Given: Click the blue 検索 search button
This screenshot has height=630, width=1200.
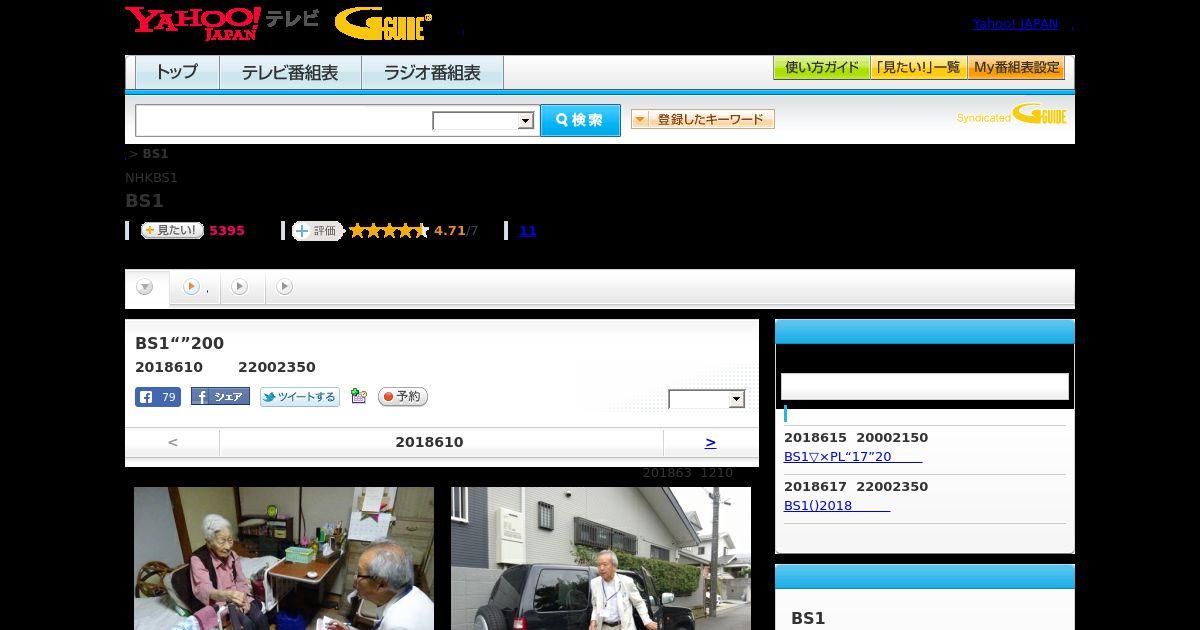Looking at the screenshot, I should click(580, 120).
